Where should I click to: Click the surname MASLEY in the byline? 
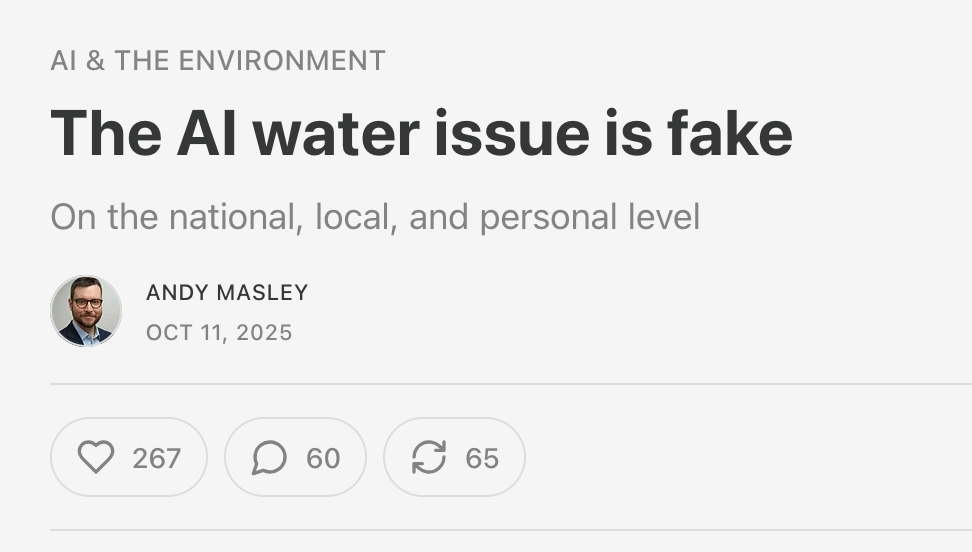(x=265, y=293)
